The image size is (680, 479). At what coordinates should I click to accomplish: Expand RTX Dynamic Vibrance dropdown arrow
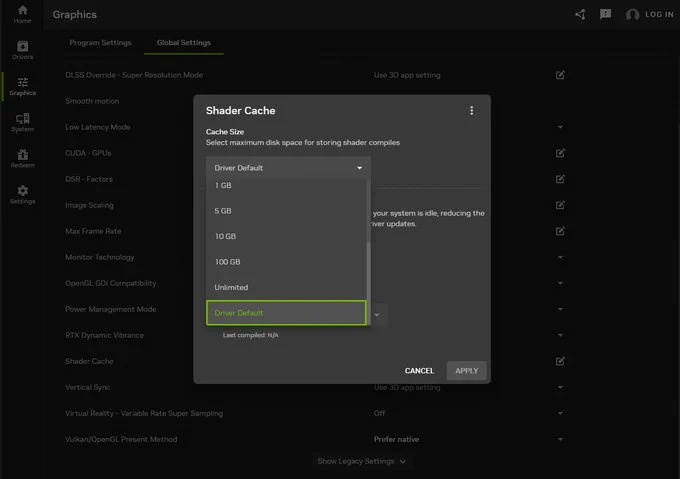560,335
